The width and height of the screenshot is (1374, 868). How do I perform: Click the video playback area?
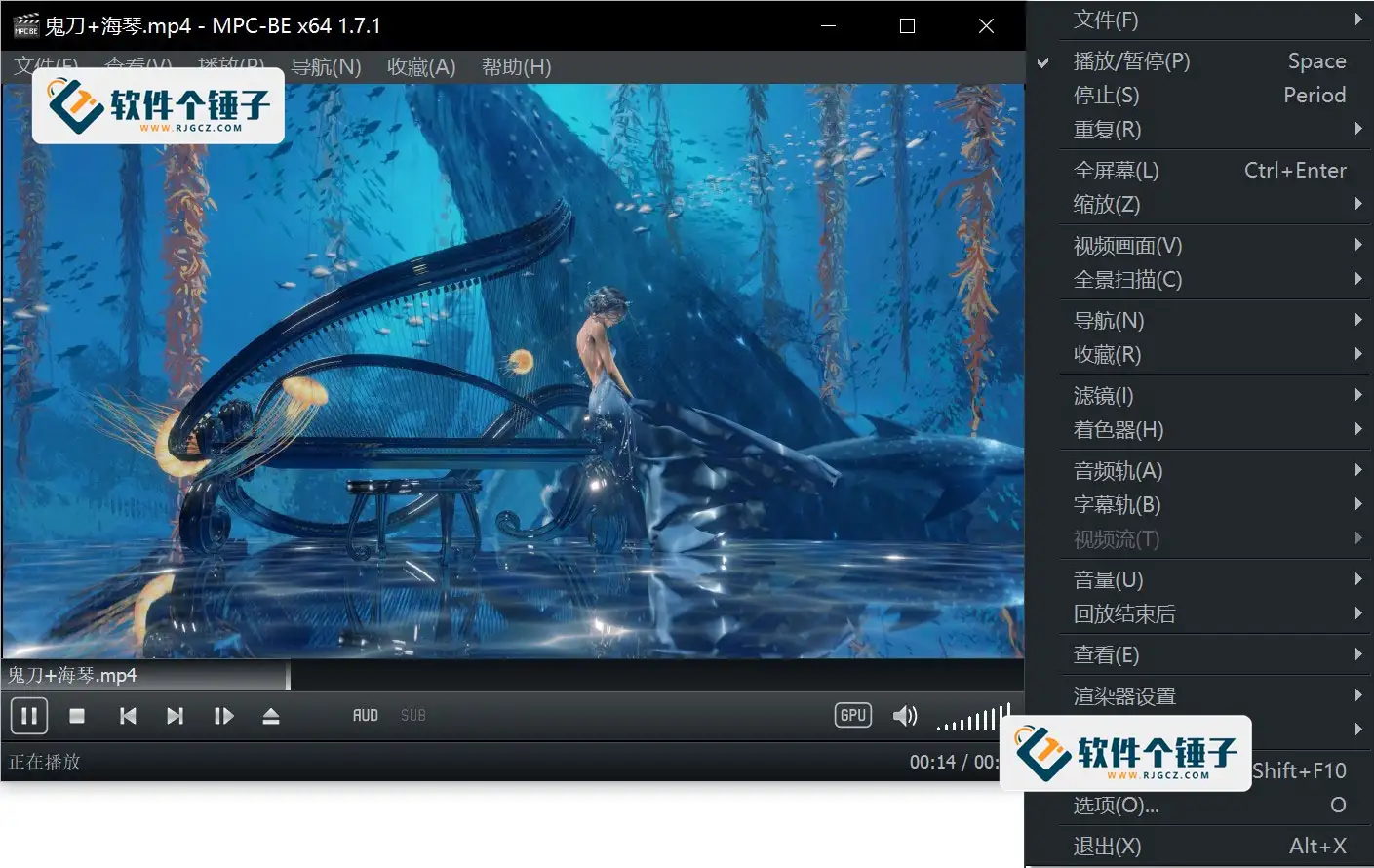pos(512,371)
